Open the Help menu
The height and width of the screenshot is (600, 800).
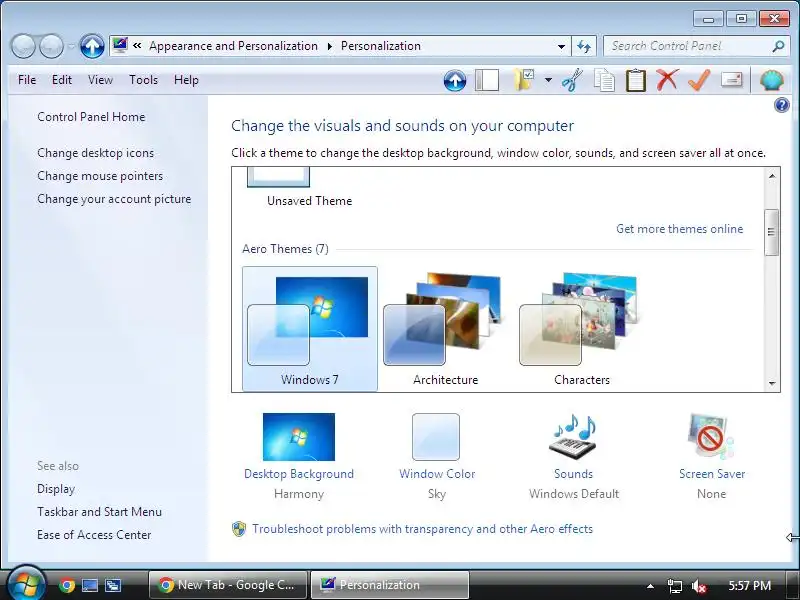pos(186,80)
